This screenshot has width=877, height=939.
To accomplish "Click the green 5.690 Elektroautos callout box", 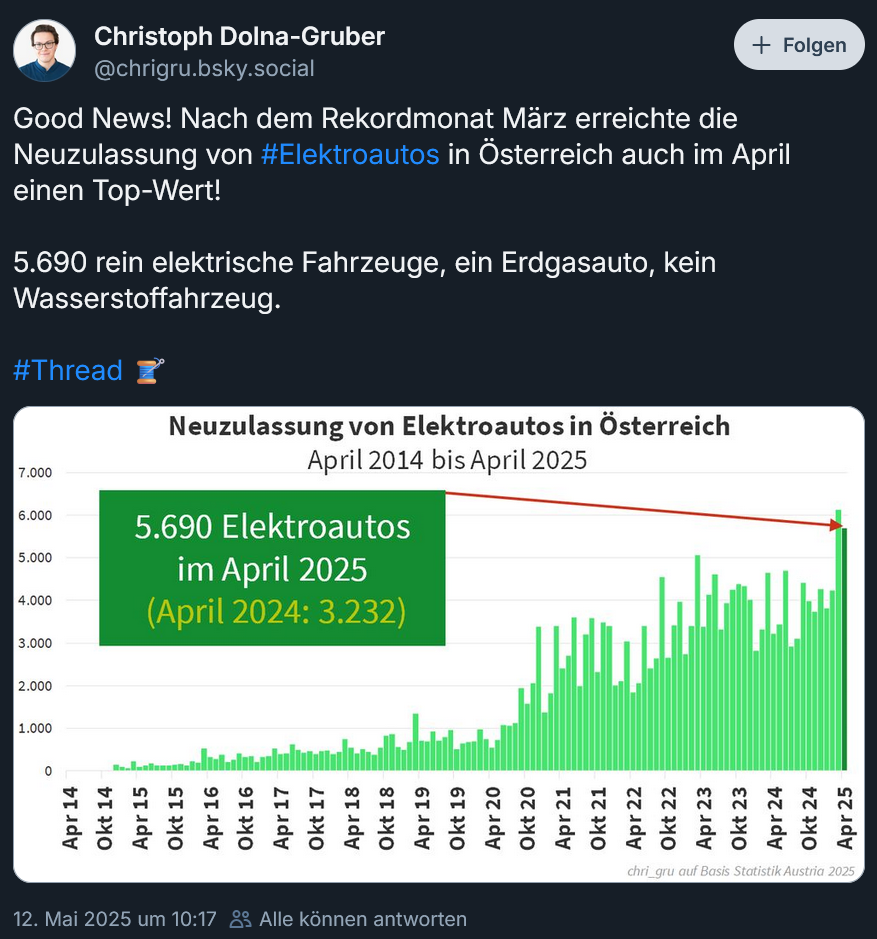I will coord(272,567).
